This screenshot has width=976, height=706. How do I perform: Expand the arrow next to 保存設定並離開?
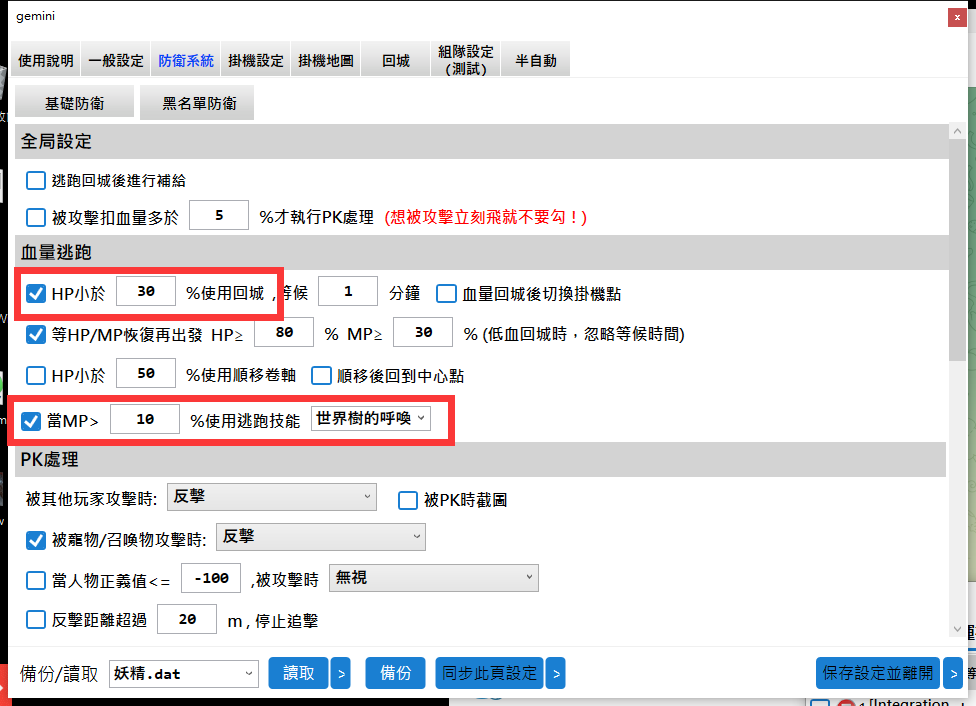953,673
